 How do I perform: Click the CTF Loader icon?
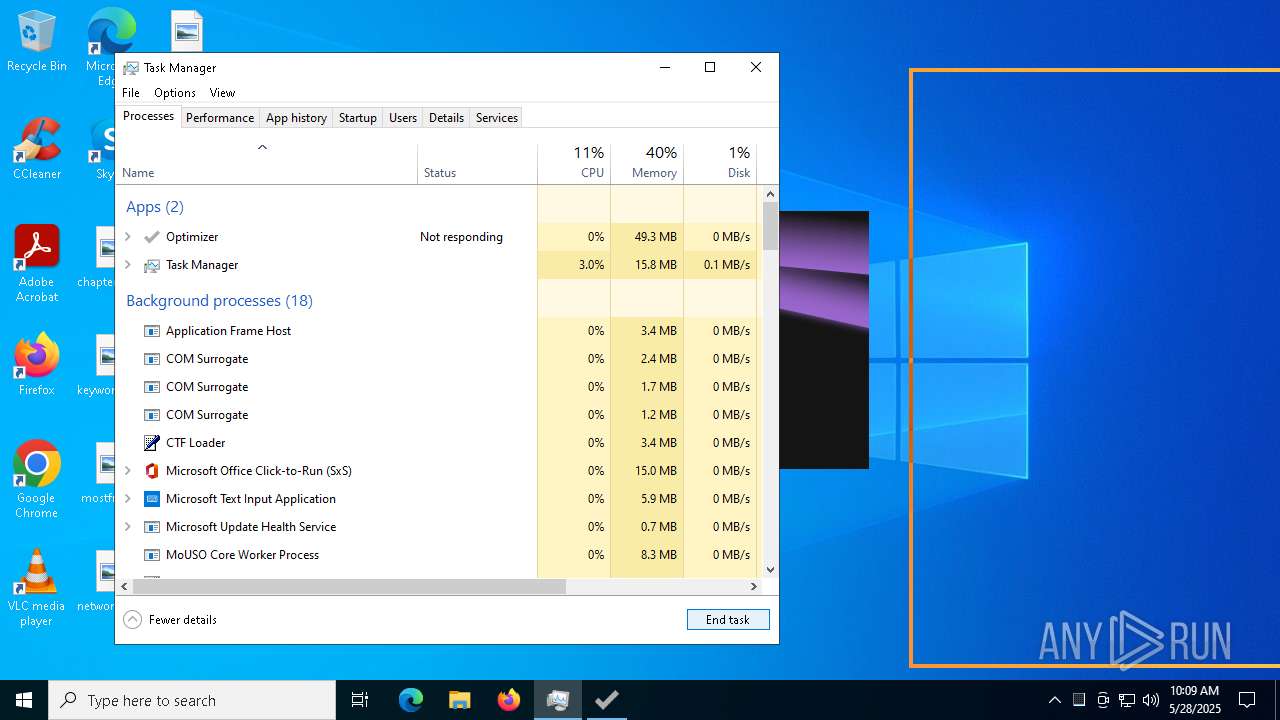[x=152, y=443]
